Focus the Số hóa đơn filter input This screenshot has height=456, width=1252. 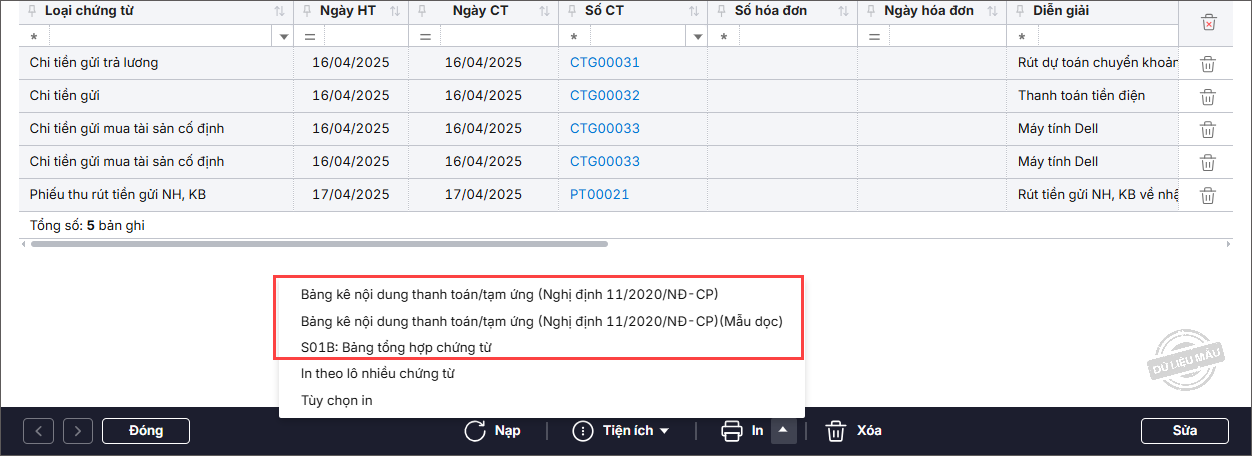click(797, 36)
